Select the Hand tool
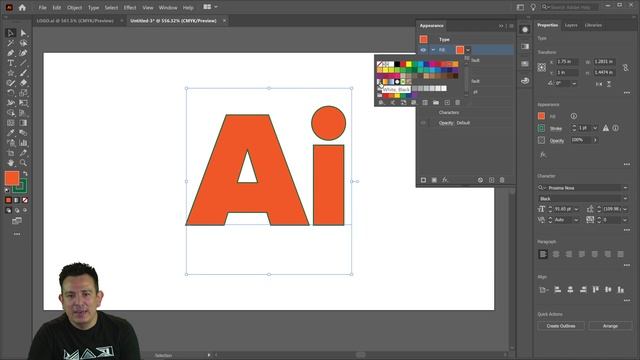 [11, 162]
